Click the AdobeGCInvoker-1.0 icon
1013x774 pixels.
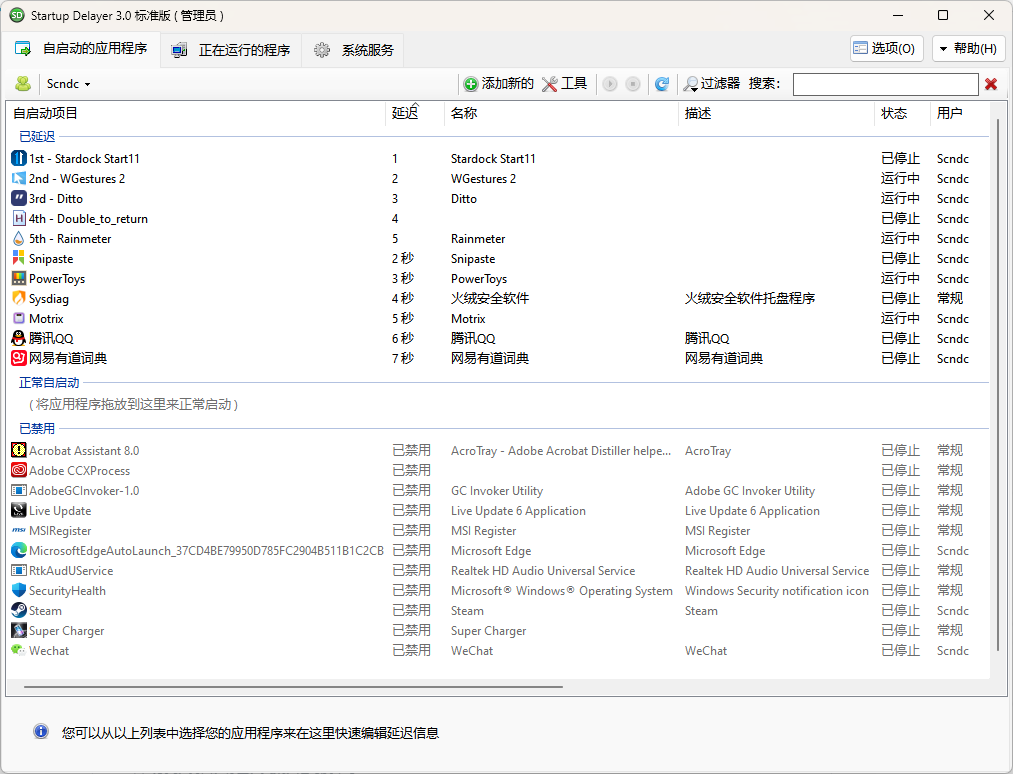click(19, 490)
